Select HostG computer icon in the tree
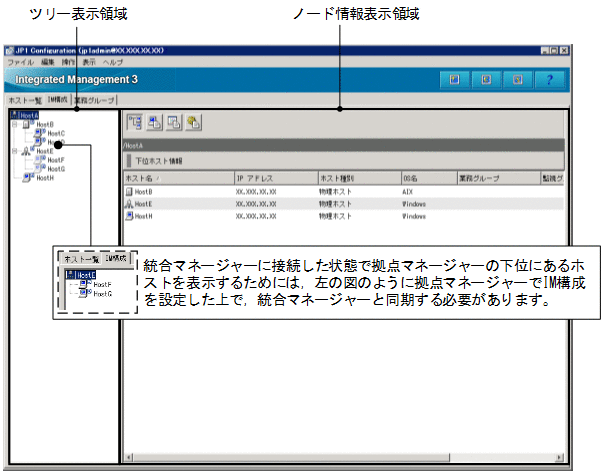The image size is (603, 475). coord(39,168)
